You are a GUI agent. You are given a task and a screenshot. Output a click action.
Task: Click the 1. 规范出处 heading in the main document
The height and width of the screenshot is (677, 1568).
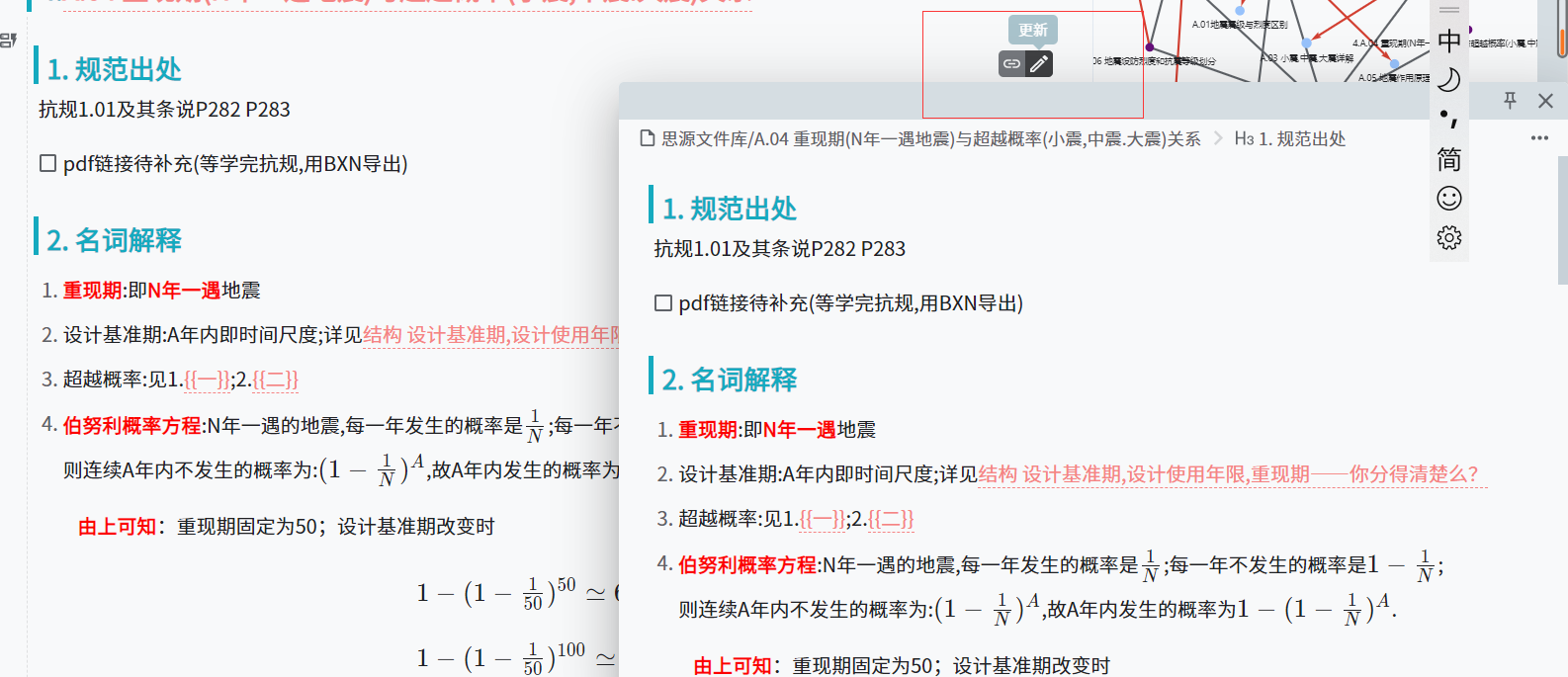tap(114, 69)
